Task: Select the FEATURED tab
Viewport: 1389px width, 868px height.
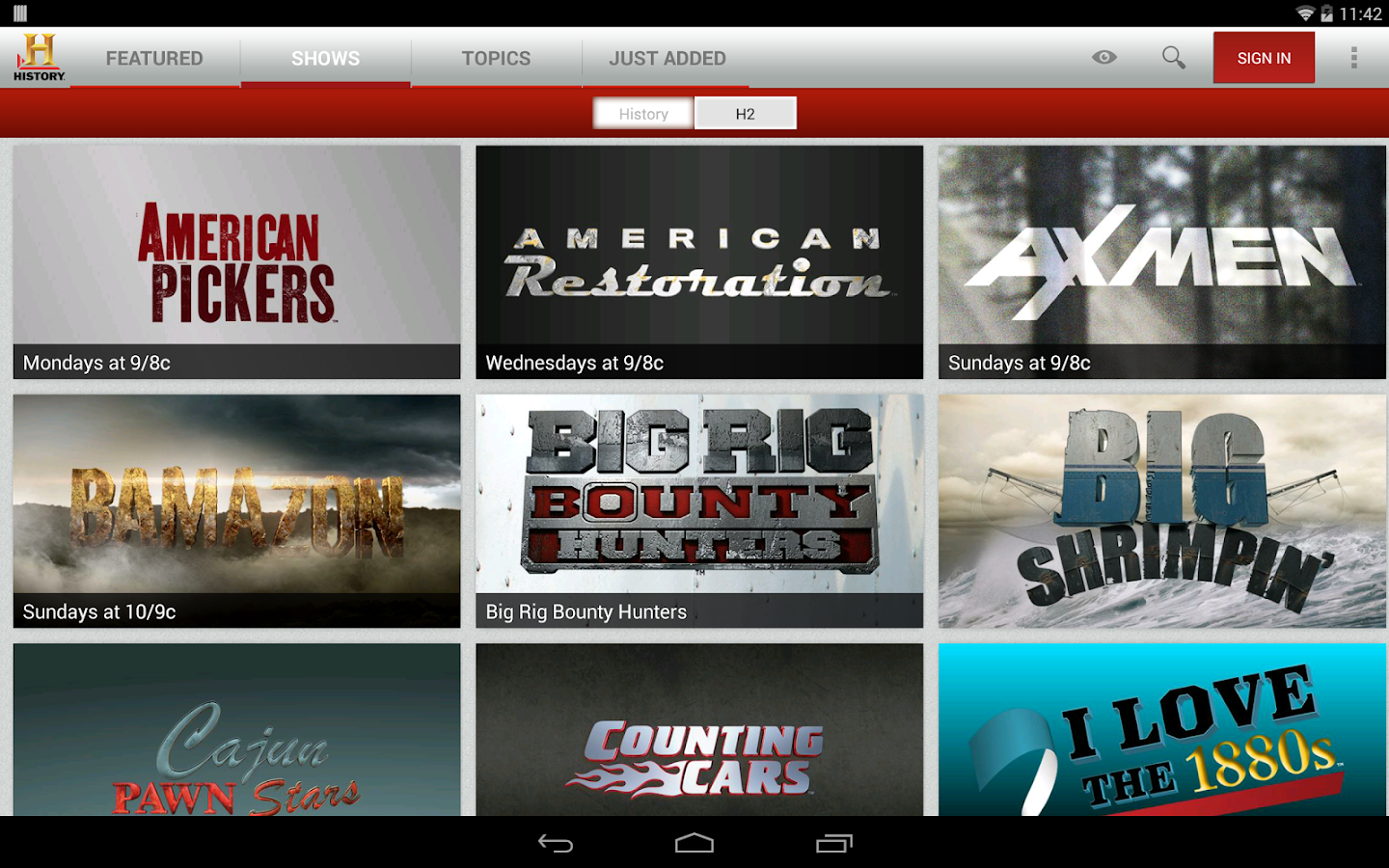Action: (153, 58)
